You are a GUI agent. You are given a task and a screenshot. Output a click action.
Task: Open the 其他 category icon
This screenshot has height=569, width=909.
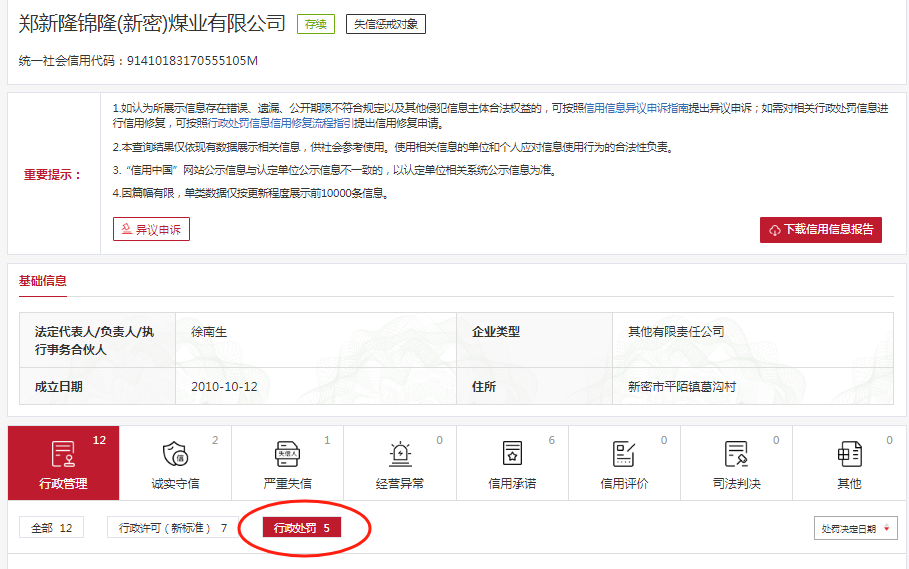click(x=849, y=454)
